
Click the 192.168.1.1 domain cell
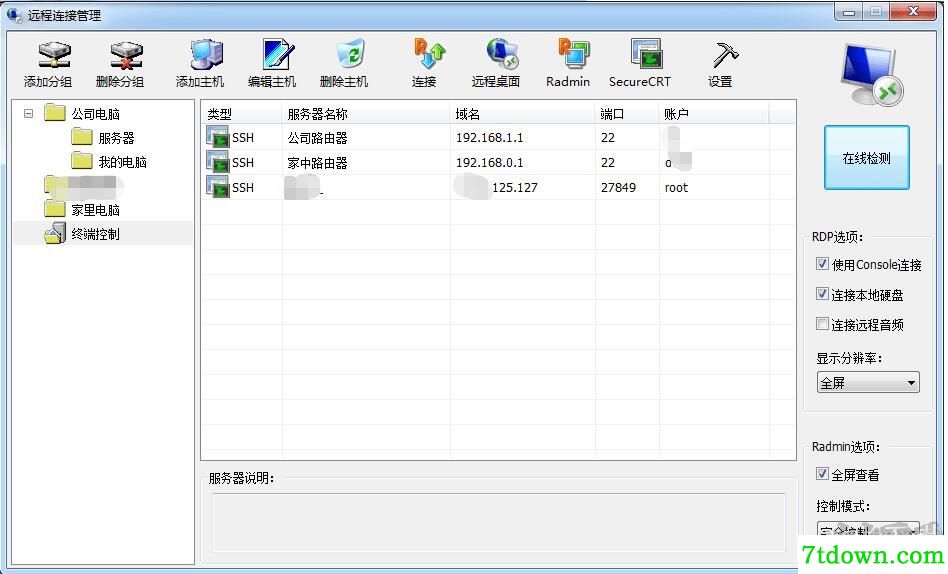(x=490, y=138)
